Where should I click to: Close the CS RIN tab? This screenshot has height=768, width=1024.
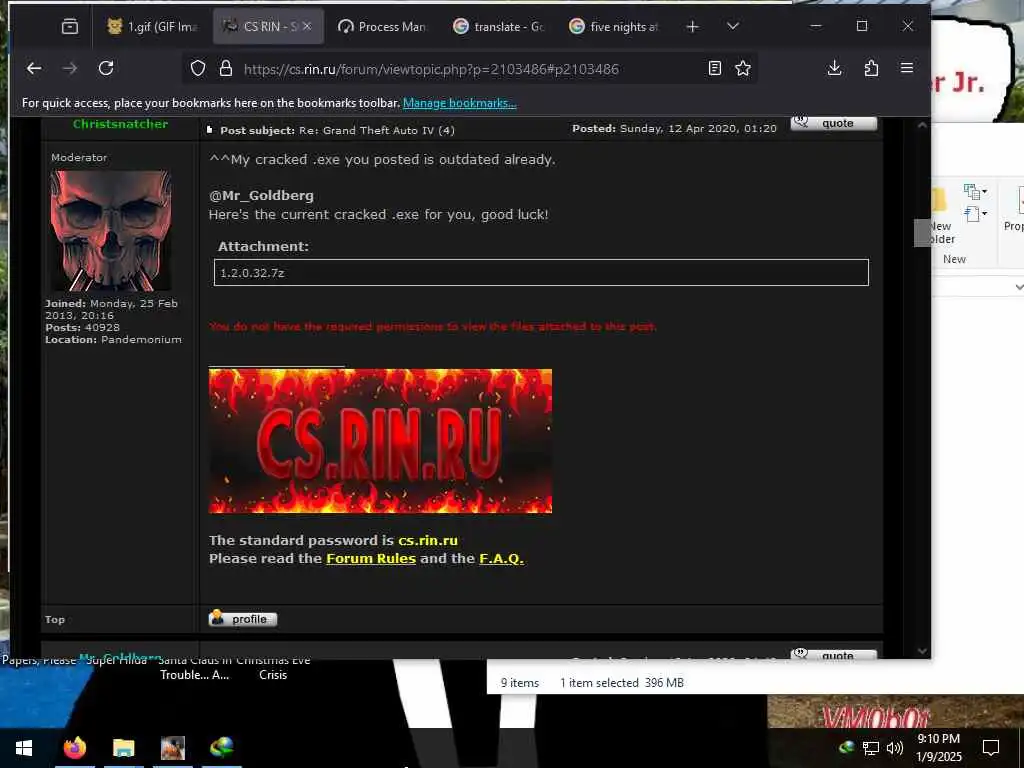pyautogui.click(x=308, y=26)
